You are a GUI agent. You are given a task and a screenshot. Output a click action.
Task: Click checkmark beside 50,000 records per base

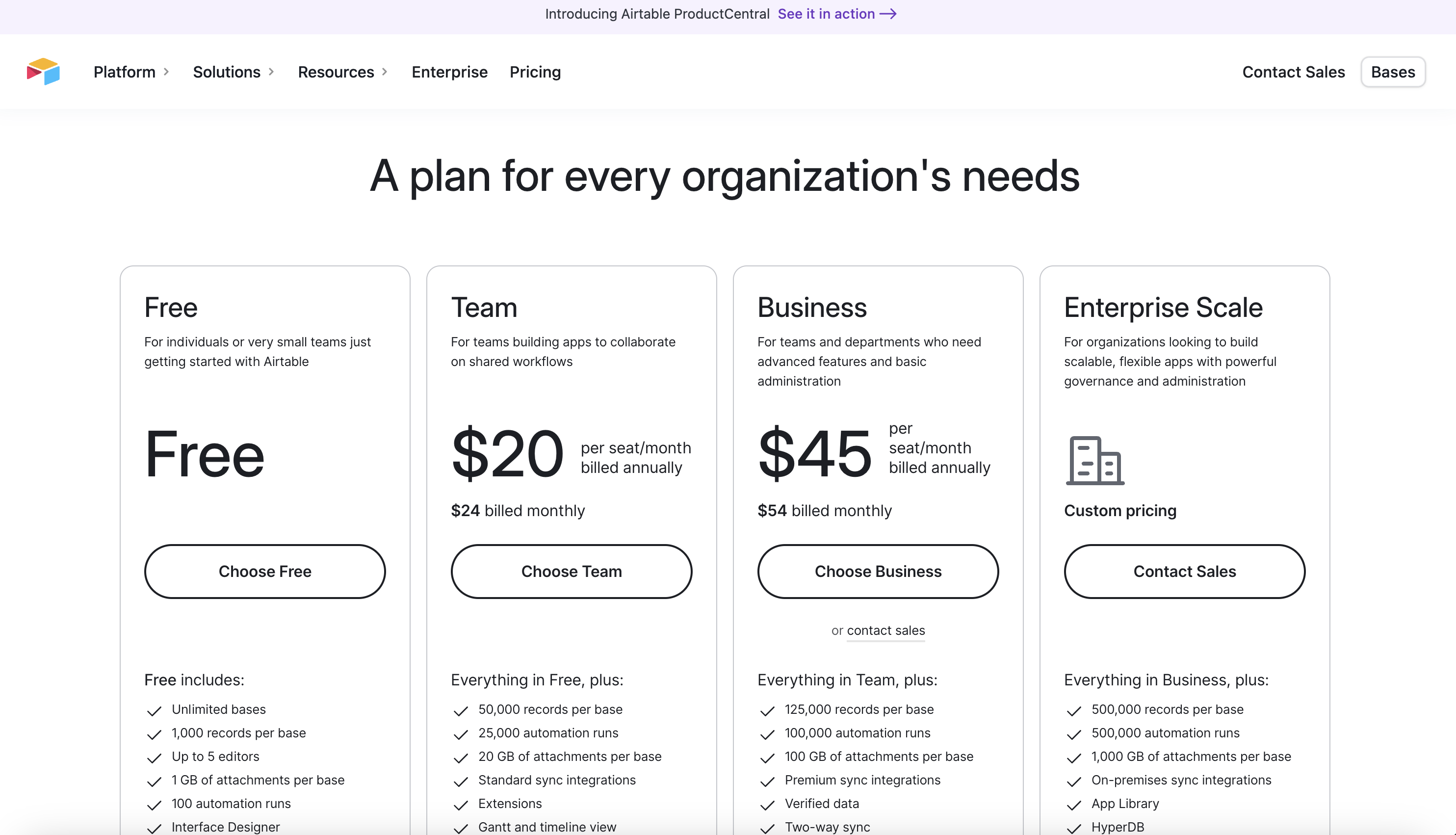tap(461, 711)
